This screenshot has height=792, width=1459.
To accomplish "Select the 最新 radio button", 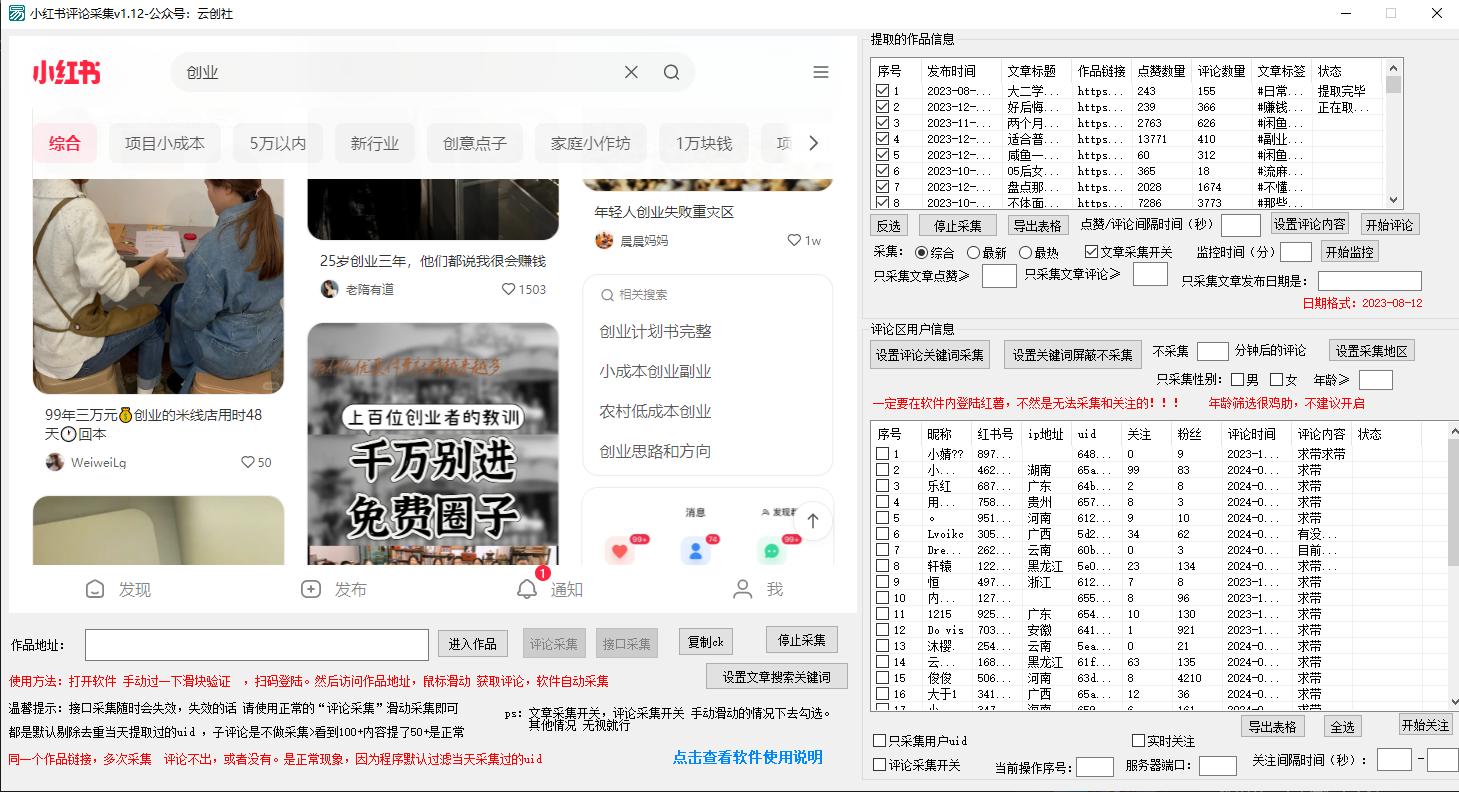I will [x=973, y=253].
